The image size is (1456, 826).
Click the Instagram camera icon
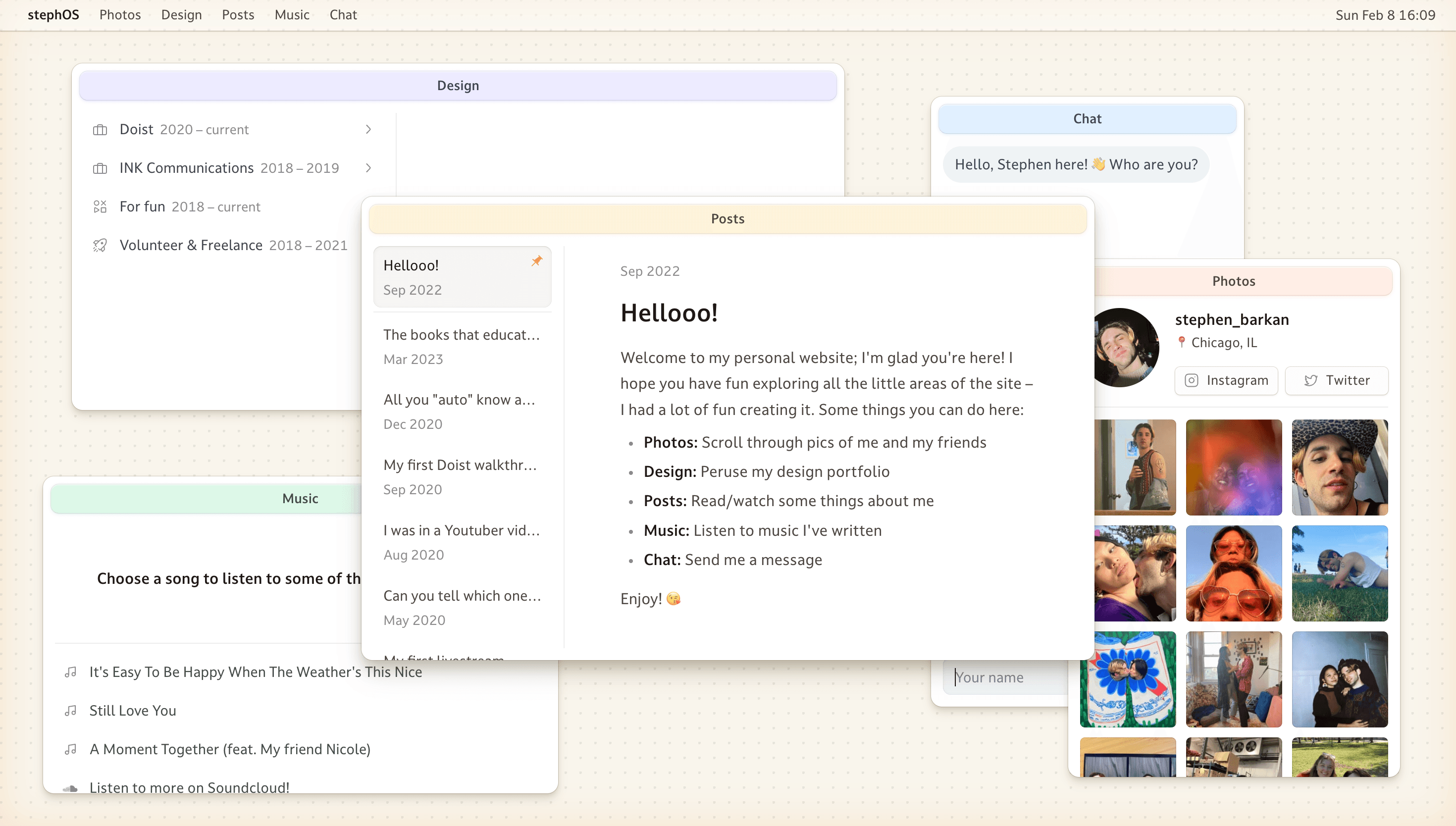pos(1191,381)
